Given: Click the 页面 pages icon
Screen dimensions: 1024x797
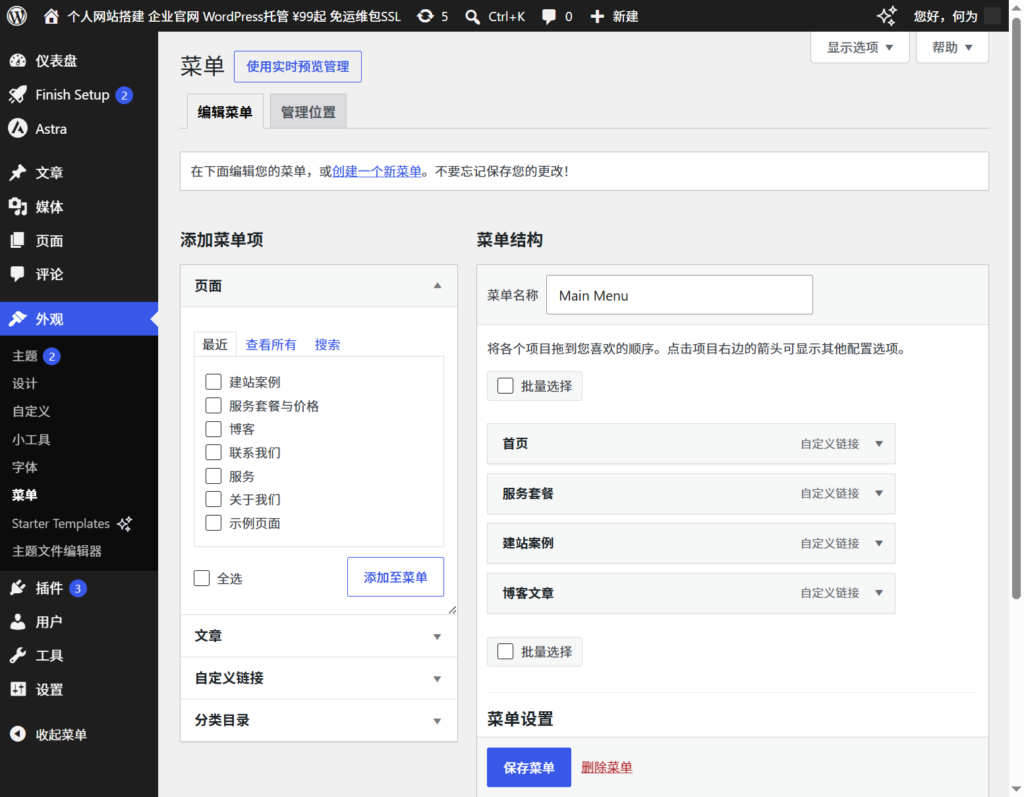Looking at the screenshot, I should click(x=18, y=240).
